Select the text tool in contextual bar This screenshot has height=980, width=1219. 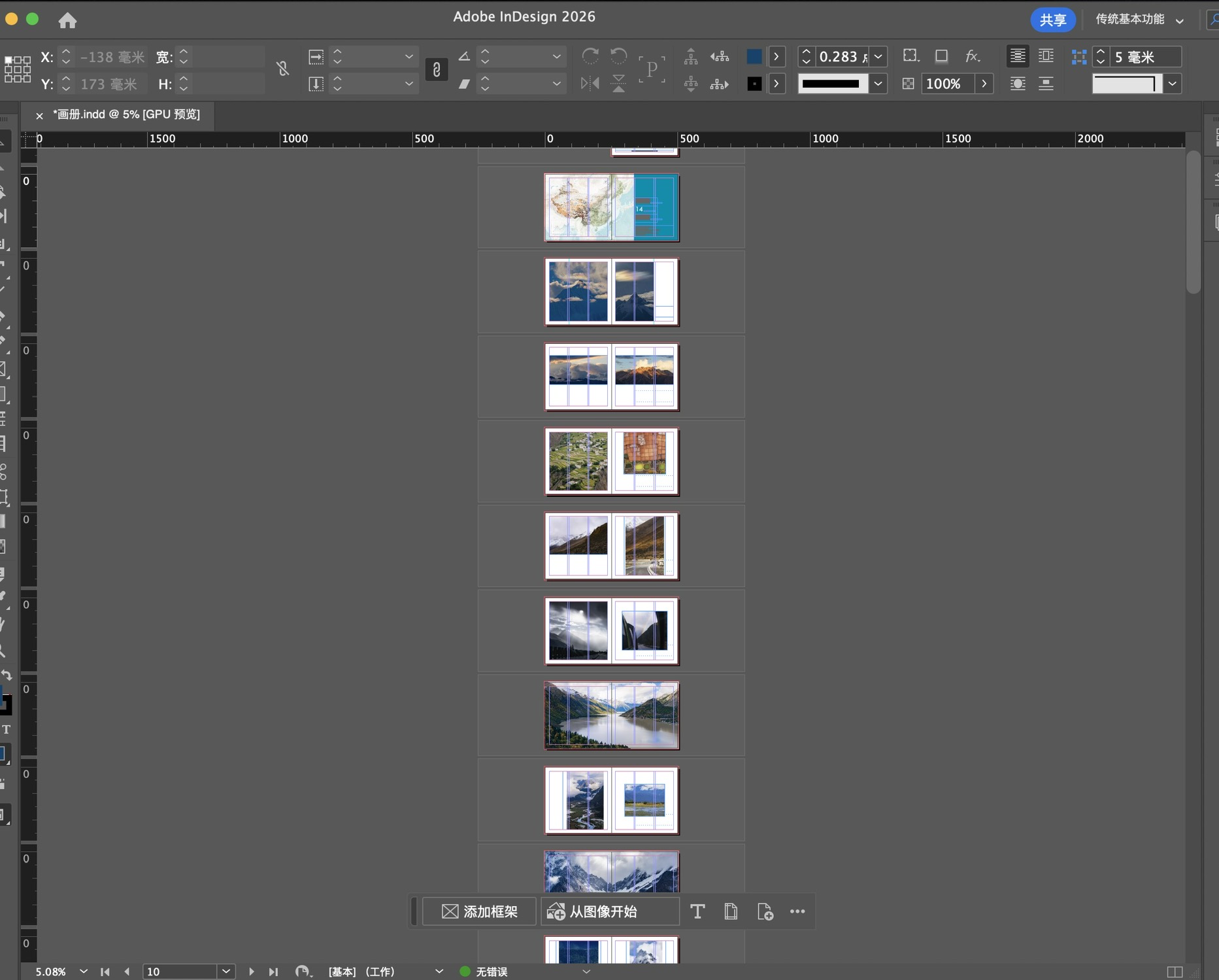[x=697, y=911]
